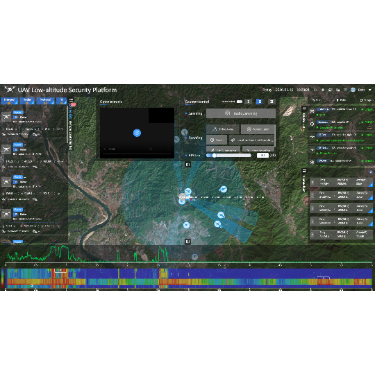Screen dimensions: 375x375
Task: Click the third blue tab above the drone list
Action: pyautogui.click(x=45, y=100)
